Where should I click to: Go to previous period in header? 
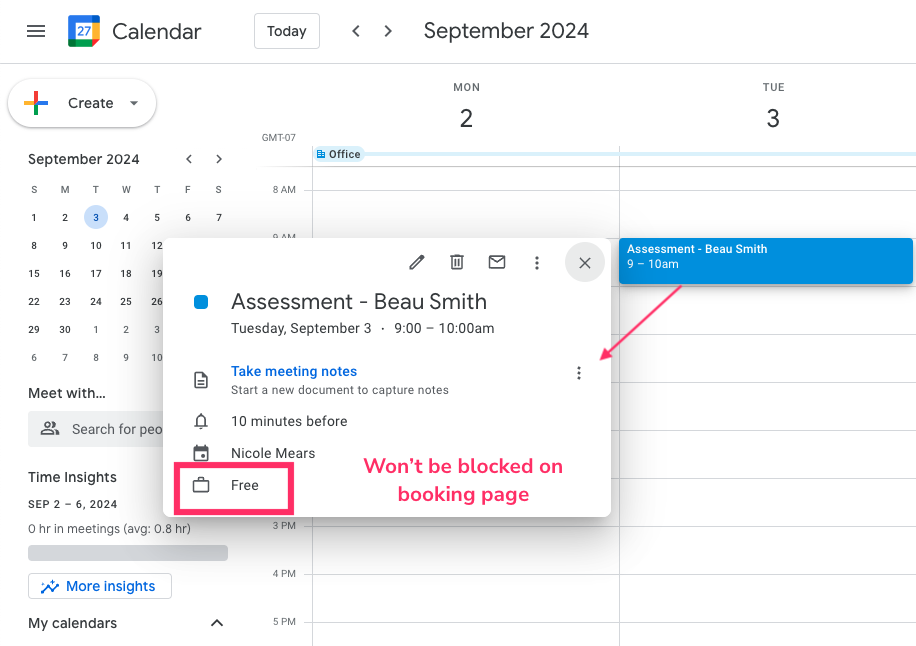point(356,31)
